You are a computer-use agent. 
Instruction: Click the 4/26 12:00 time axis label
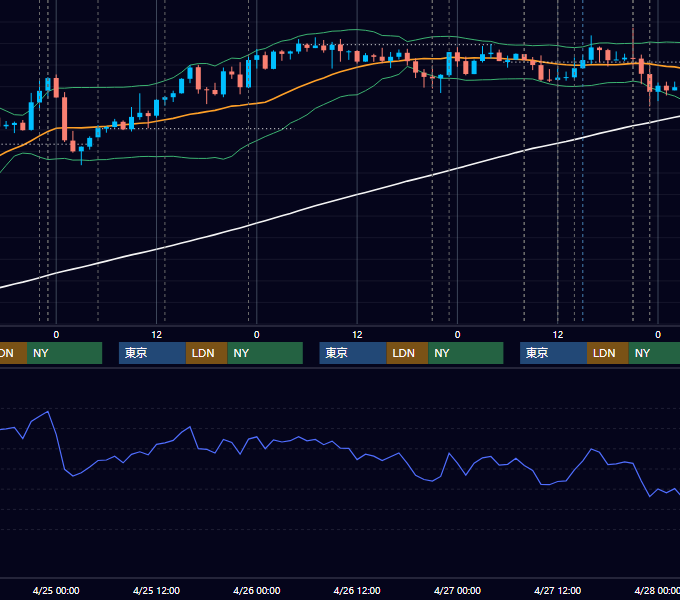pyautogui.click(x=357, y=590)
